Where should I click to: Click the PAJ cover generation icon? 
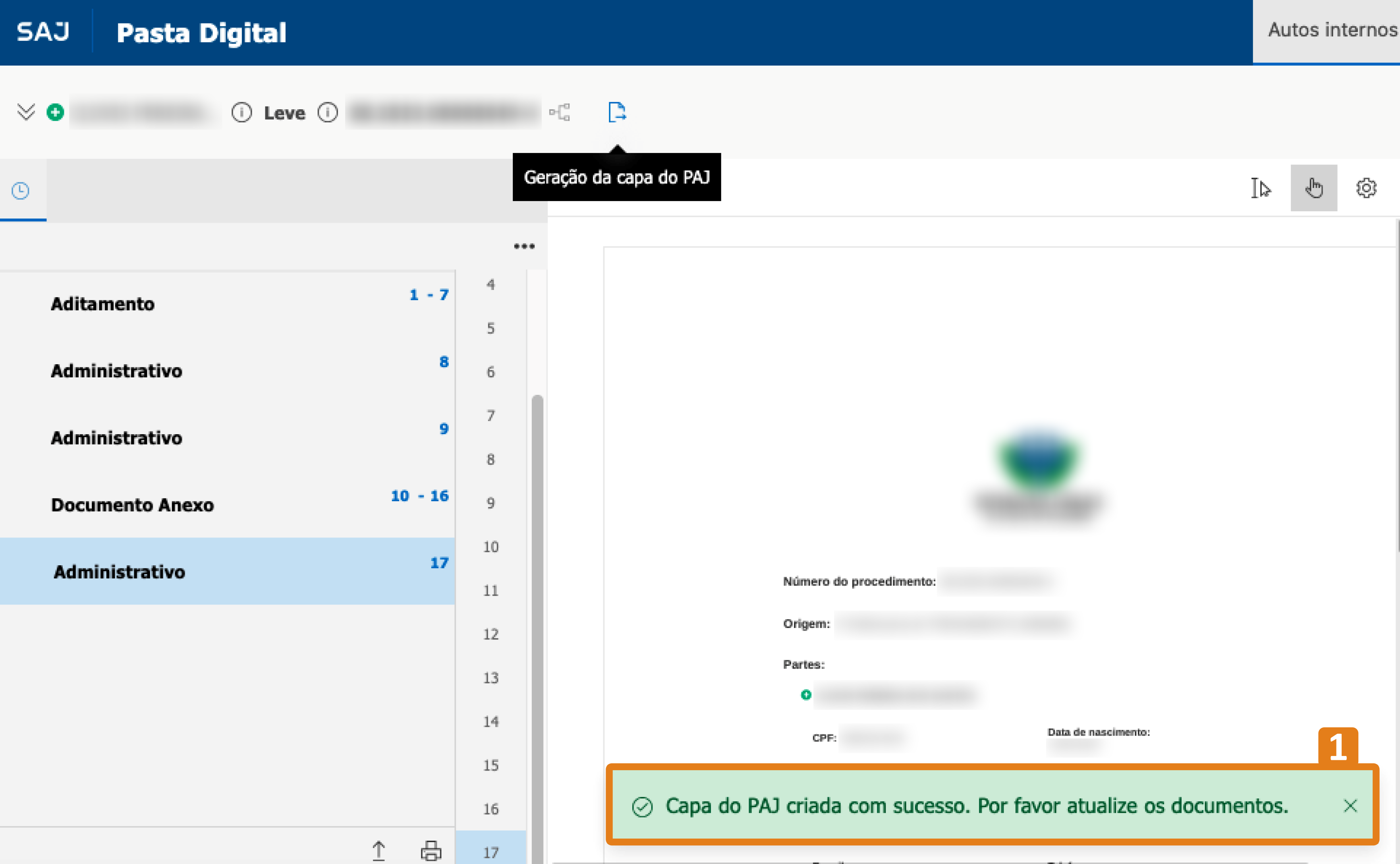click(617, 112)
